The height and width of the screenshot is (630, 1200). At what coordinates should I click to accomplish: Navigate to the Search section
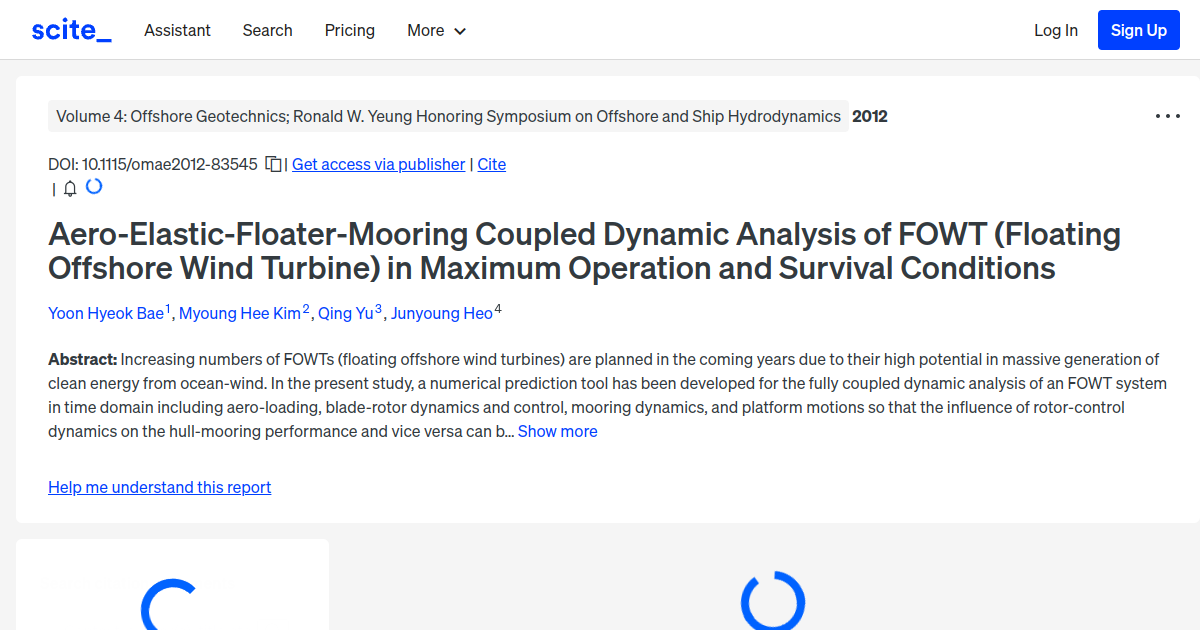267,31
